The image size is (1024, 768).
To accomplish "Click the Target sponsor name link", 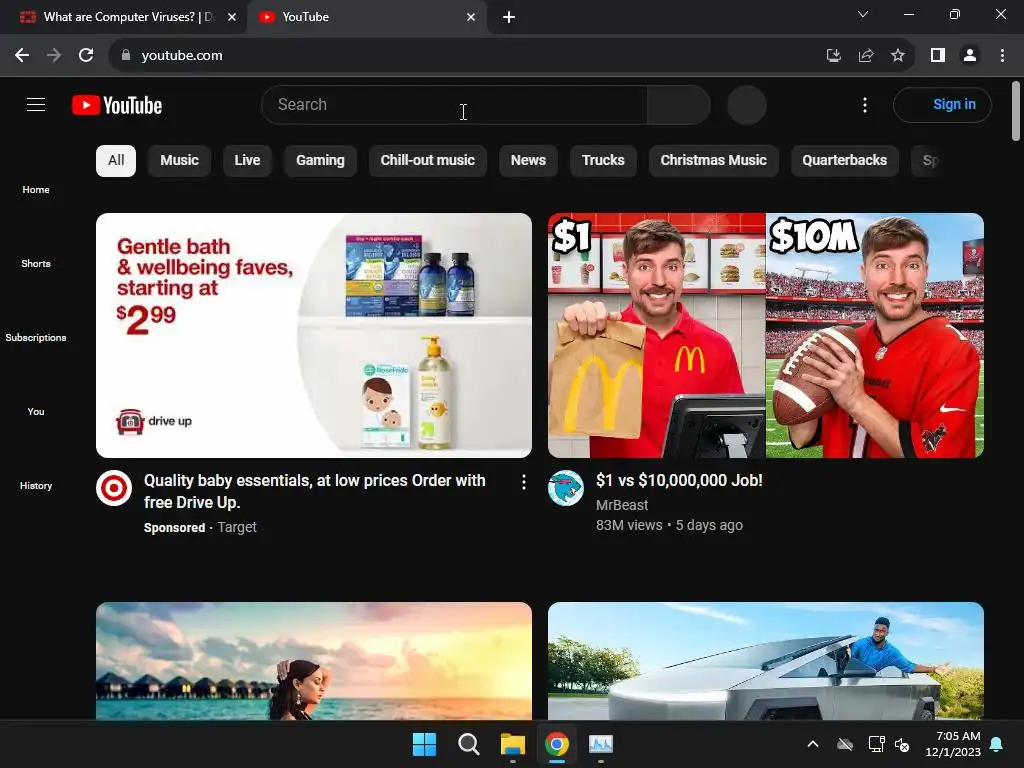I will (x=237, y=527).
